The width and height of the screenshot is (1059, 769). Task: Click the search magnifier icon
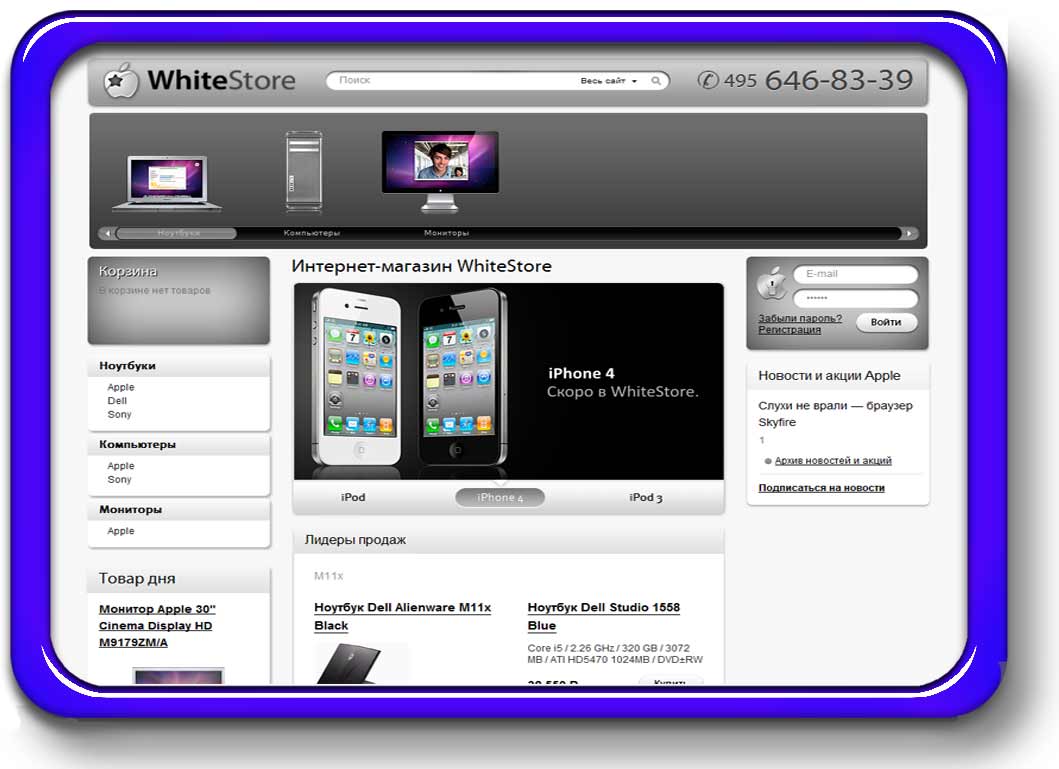pos(656,81)
